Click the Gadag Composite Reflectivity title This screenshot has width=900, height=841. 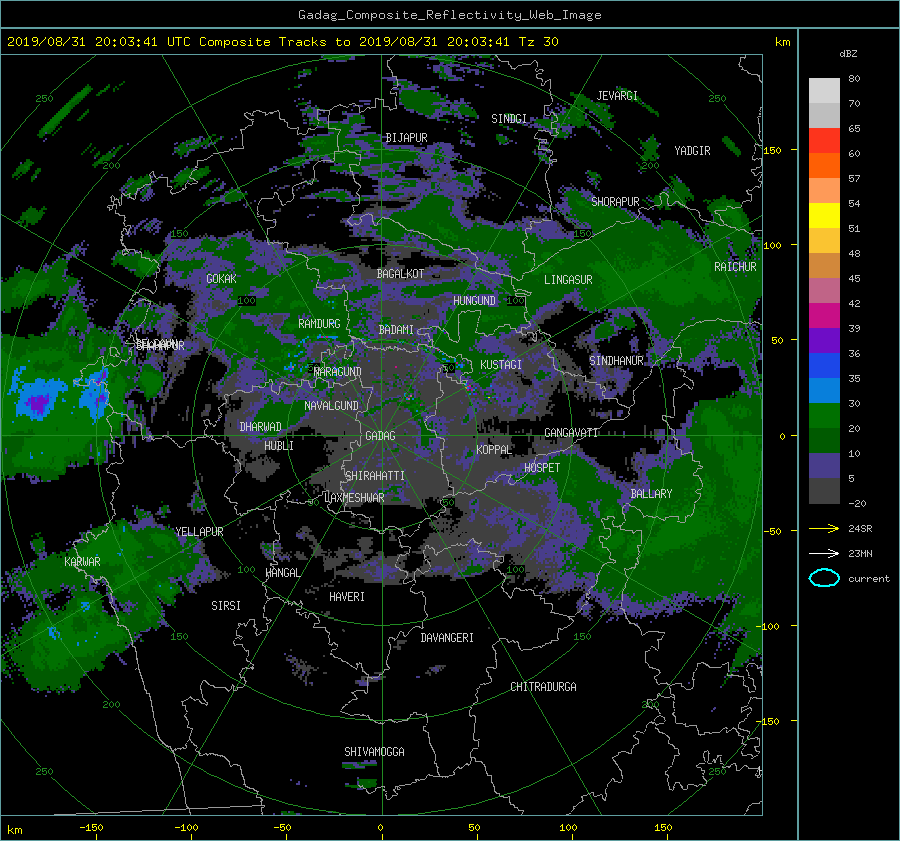(449, 15)
